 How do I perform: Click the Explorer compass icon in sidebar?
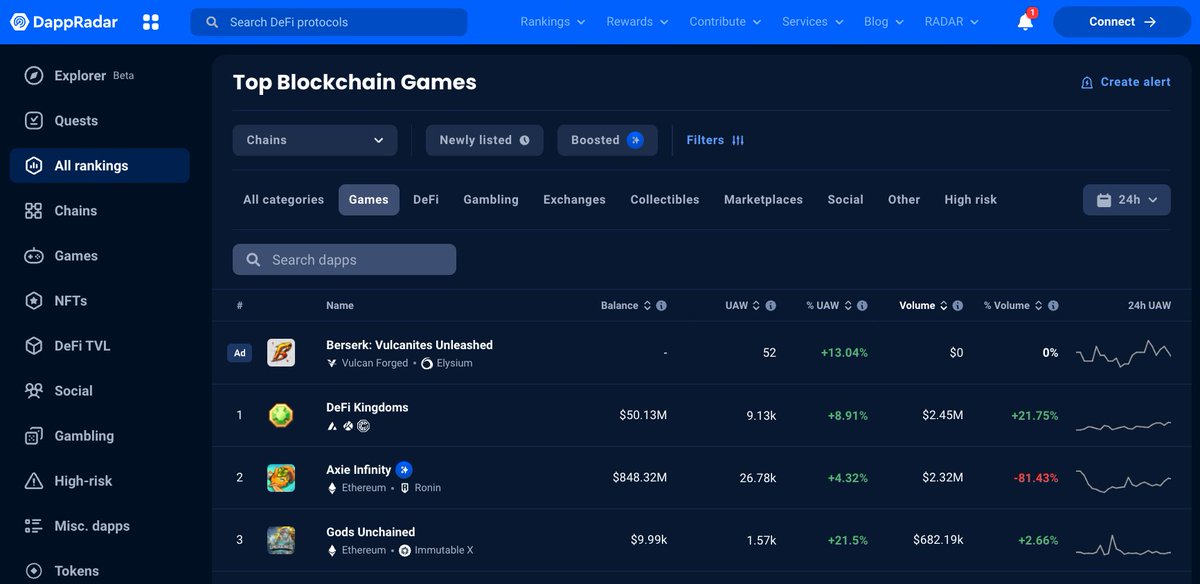coord(34,76)
